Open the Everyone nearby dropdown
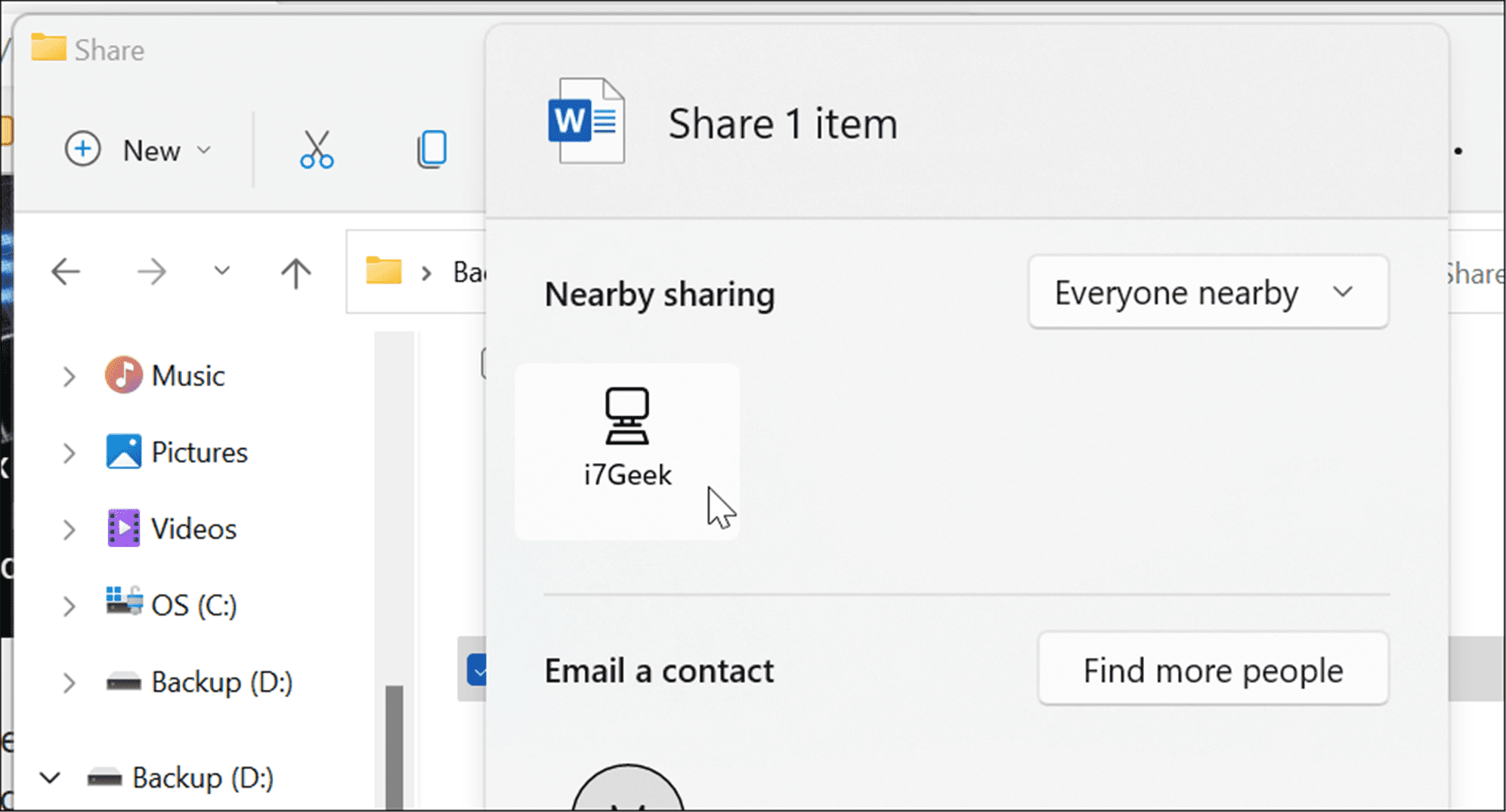 pos(1208,292)
